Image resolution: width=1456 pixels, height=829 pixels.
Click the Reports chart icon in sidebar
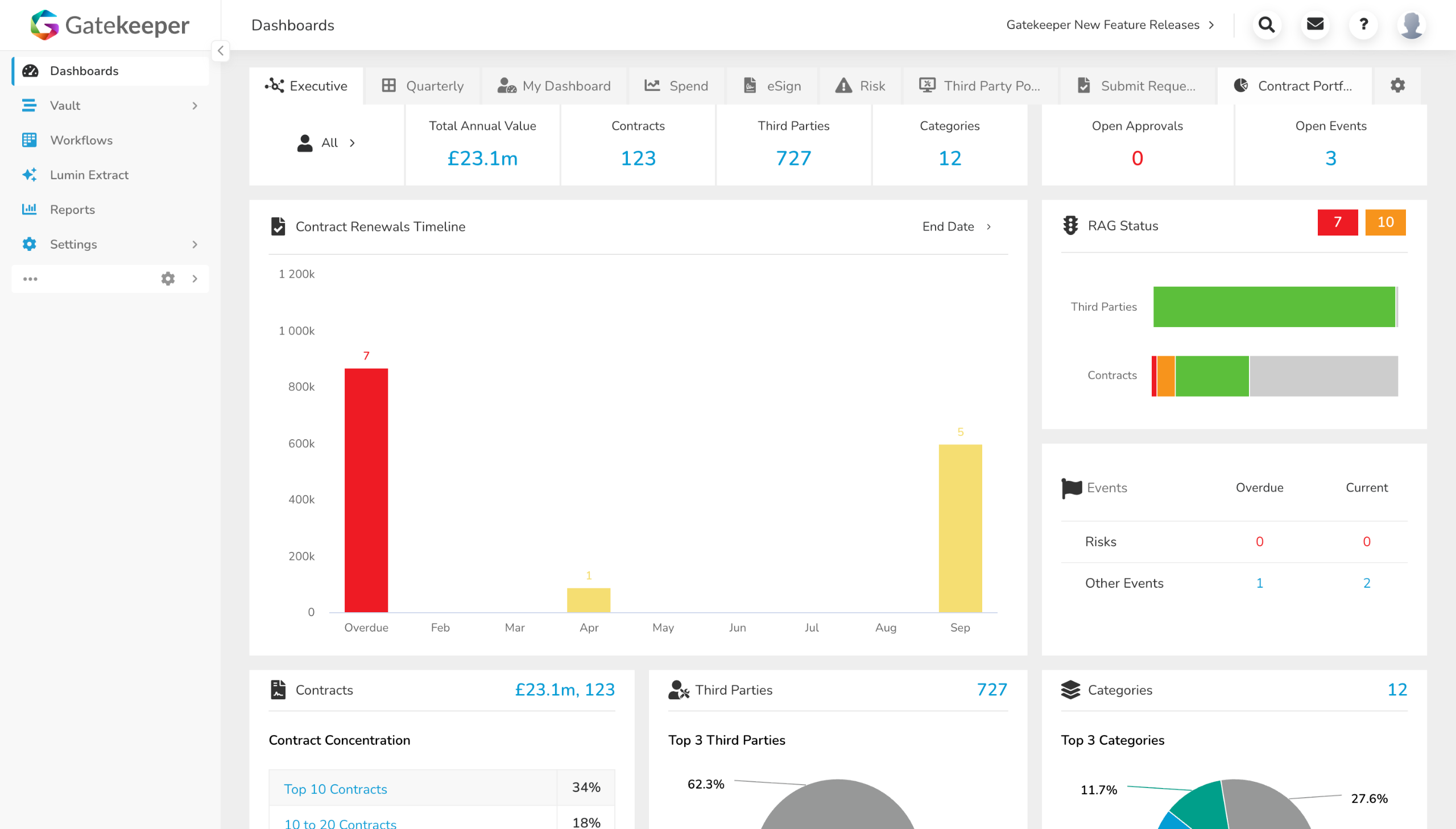[x=30, y=209]
